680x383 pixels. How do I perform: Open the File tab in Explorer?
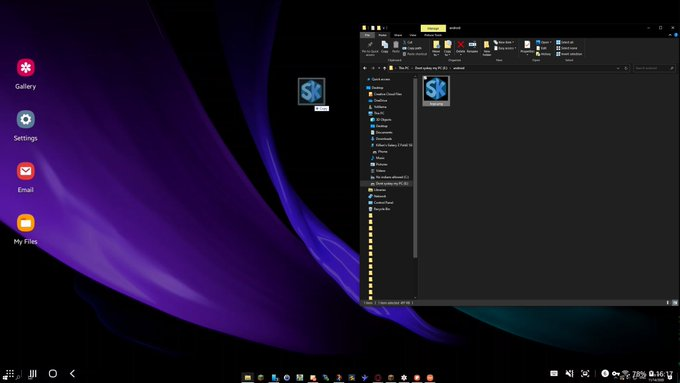[x=367, y=35]
